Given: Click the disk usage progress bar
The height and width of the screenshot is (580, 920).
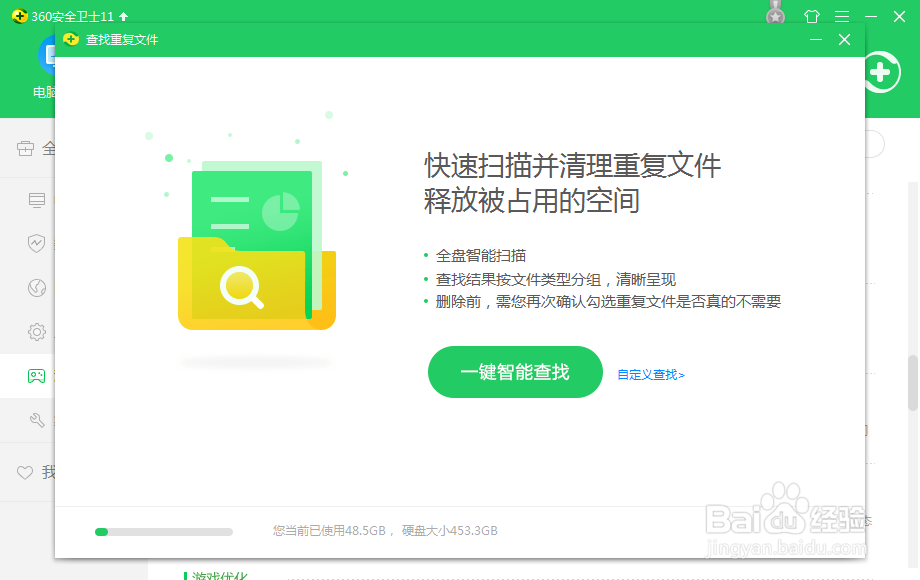Looking at the screenshot, I should click(163, 530).
